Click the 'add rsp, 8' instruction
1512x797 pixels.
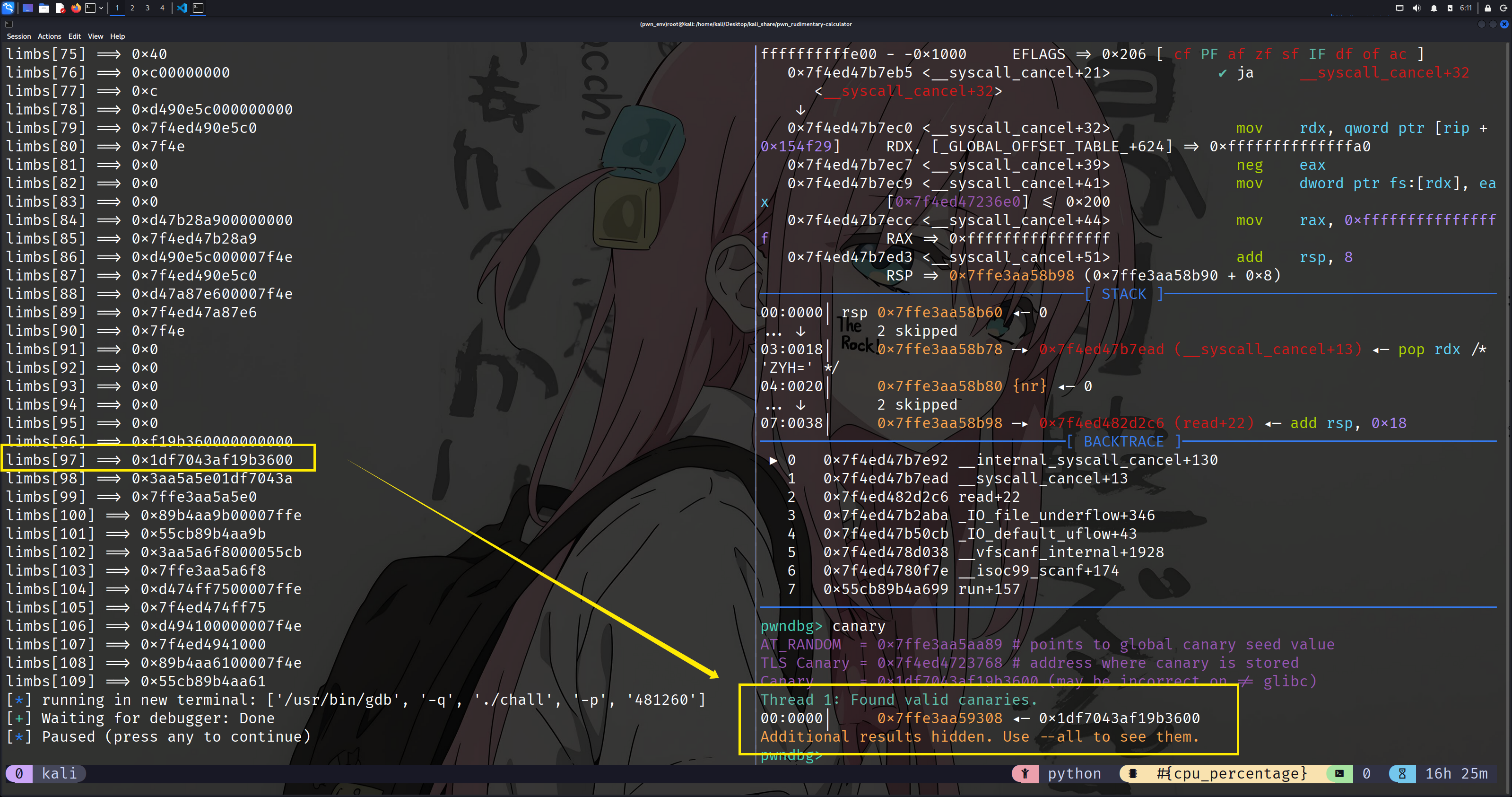pos(1294,257)
